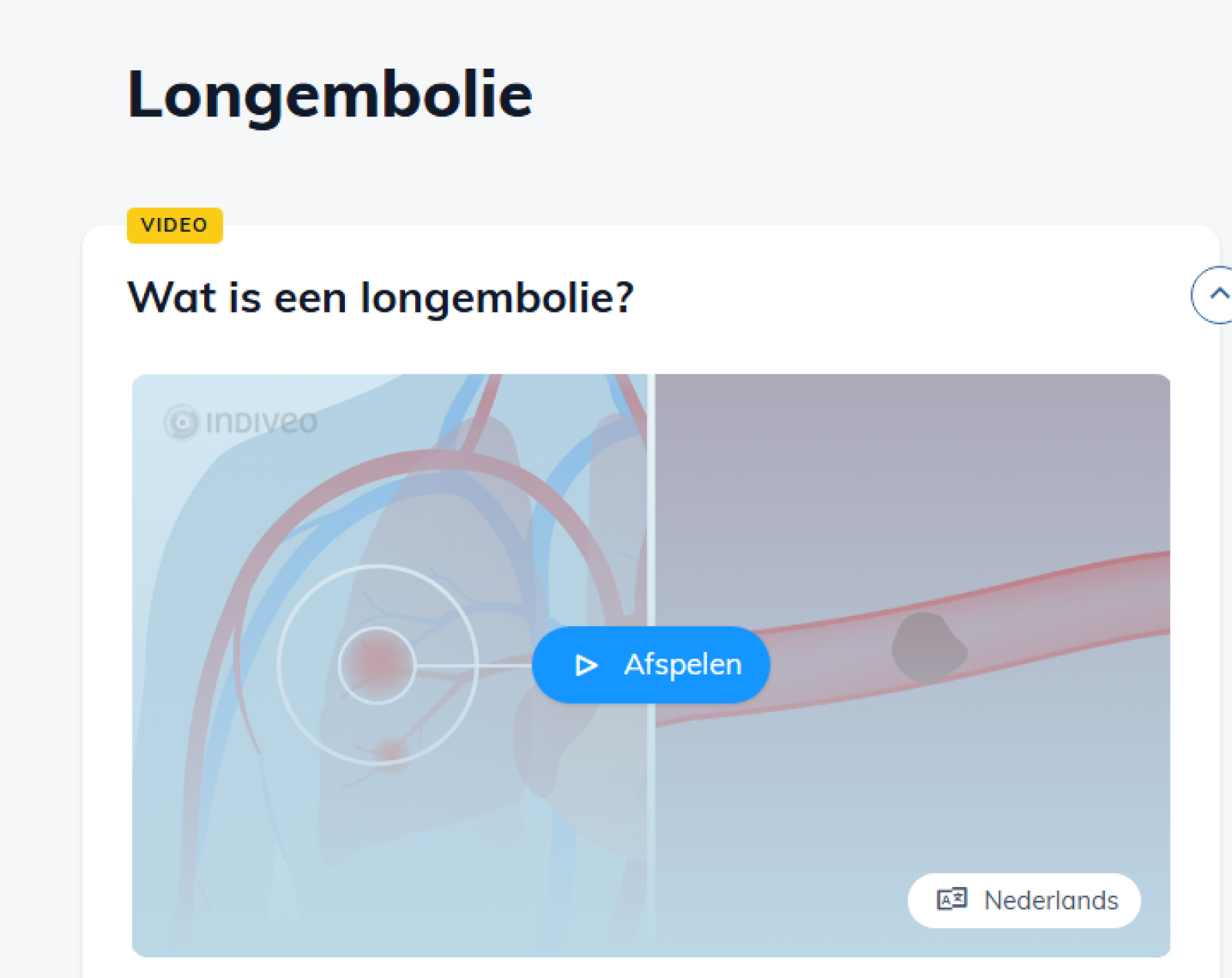Click the circular Indiveo logo symbol
This screenshot has height=978, width=1232.
point(182,422)
